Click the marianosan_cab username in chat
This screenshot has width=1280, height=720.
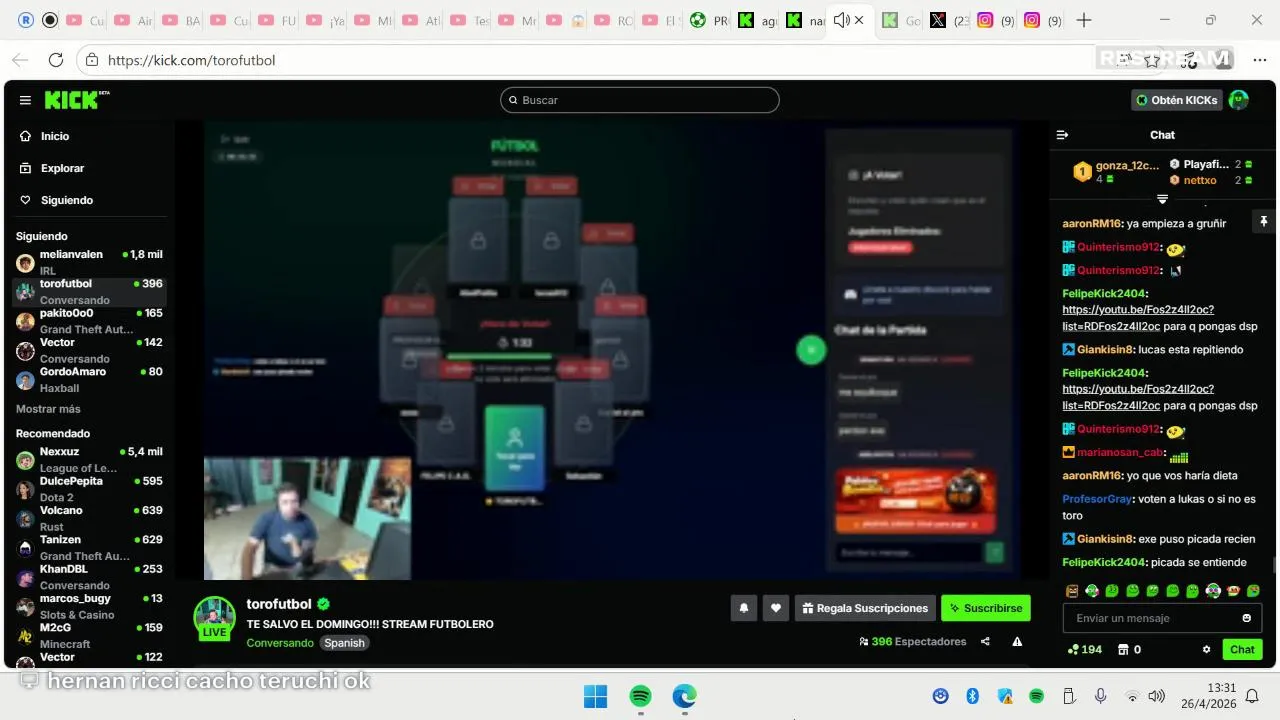pyautogui.click(x=1121, y=452)
